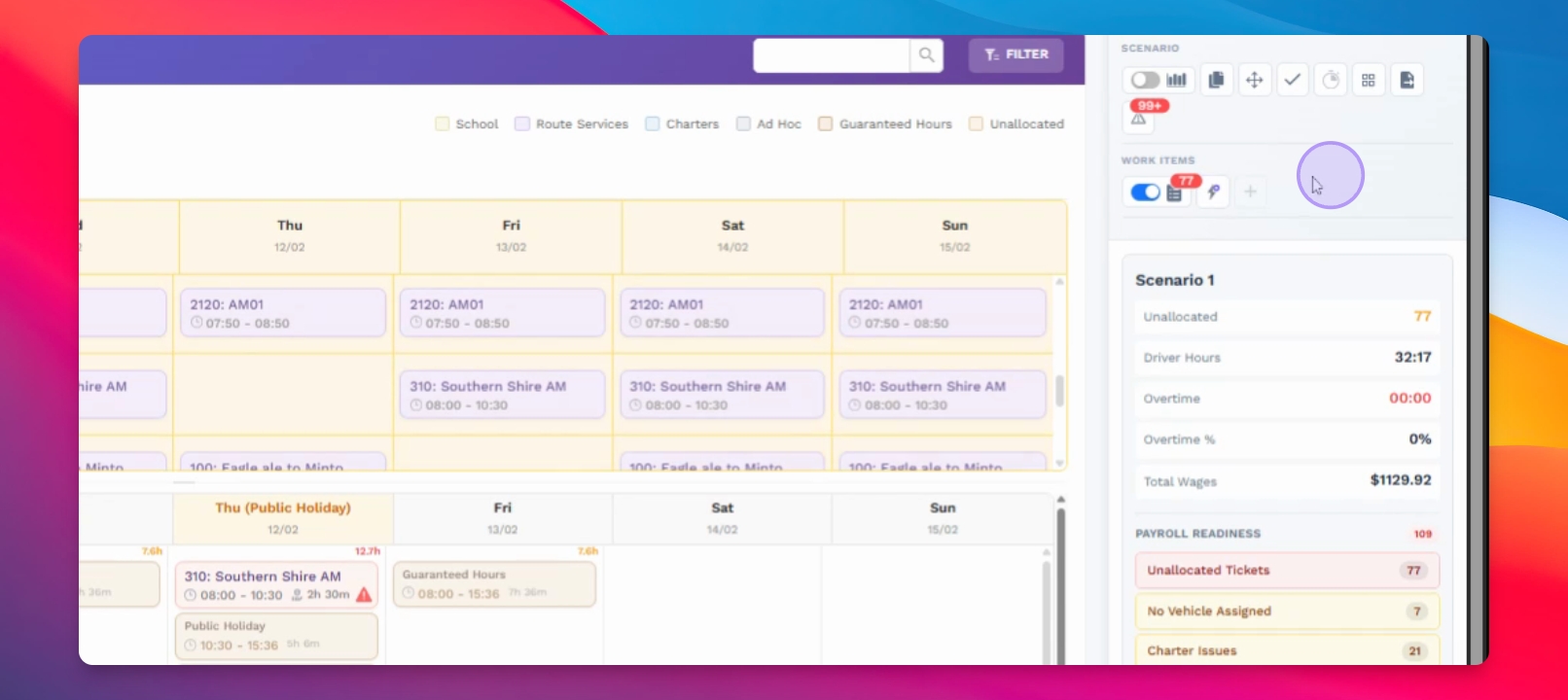Viewport: 1568px width, 700px height.
Task: Turn off the Work Items toggle switch
Action: click(1146, 192)
